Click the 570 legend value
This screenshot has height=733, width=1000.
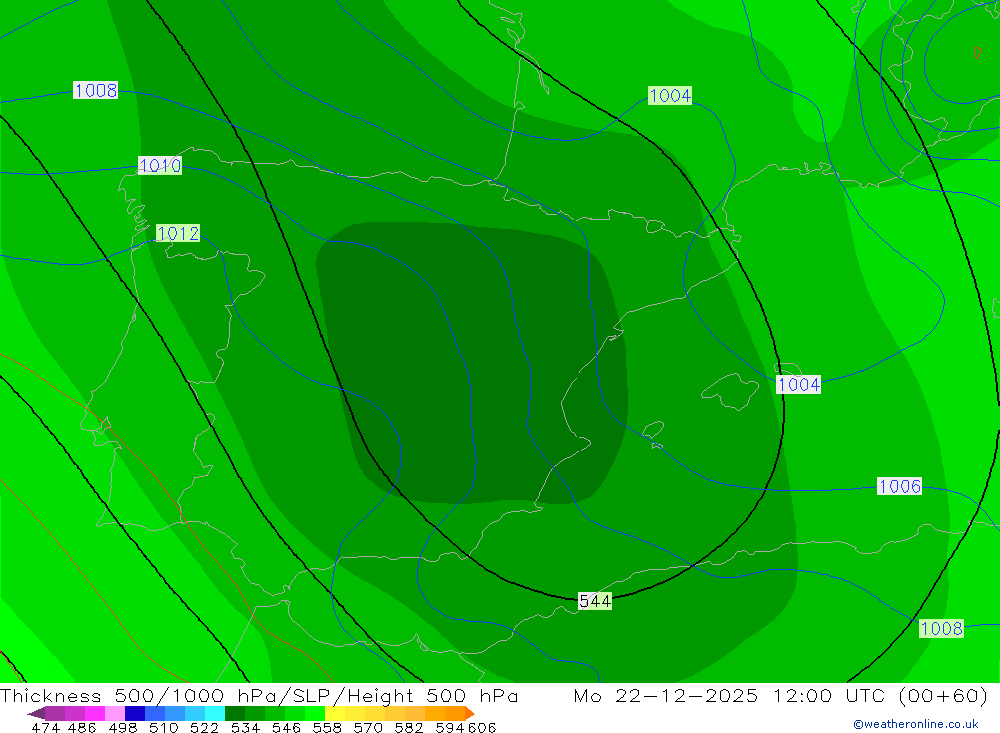coord(367,727)
